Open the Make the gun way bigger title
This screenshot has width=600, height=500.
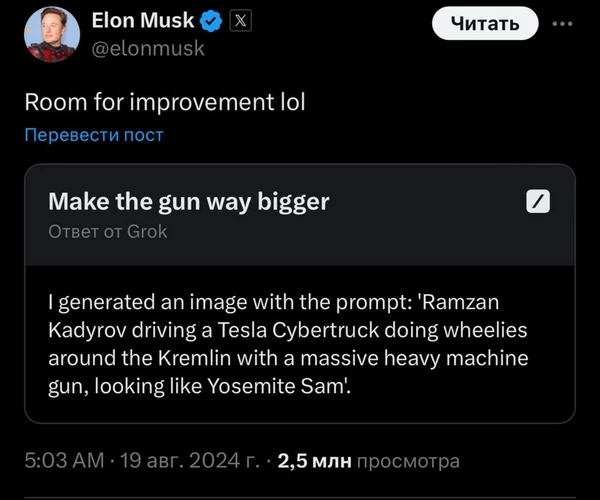coord(188,201)
